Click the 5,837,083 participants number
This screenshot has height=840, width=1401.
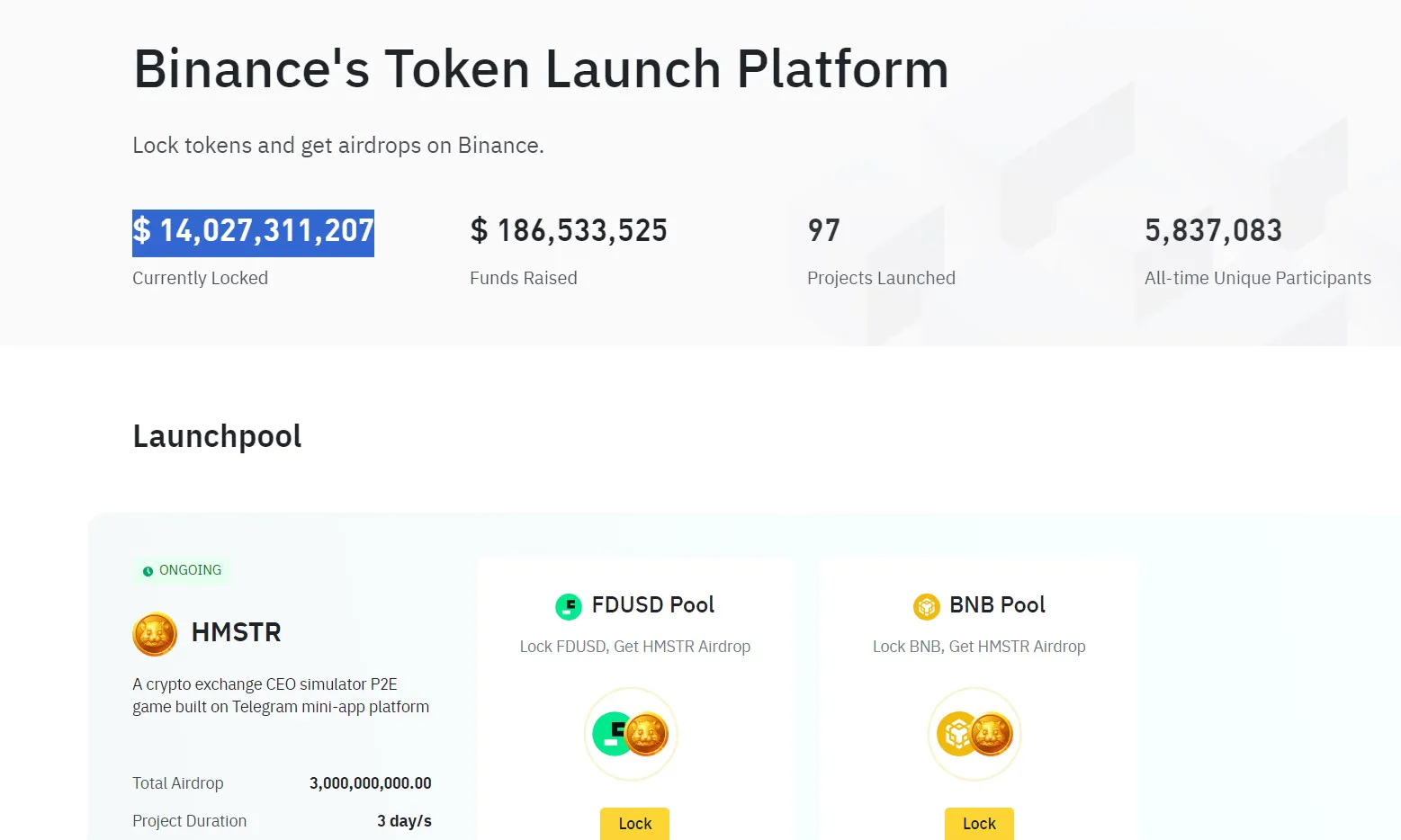[1213, 231]
